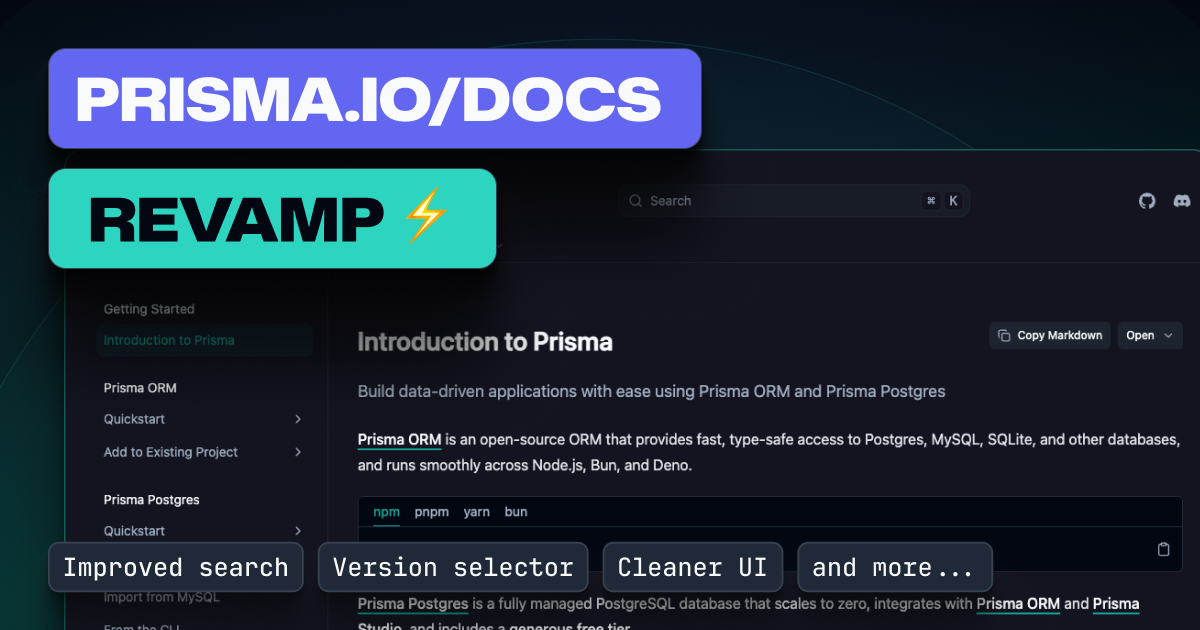Open the Open dropdown menu

click(1149, 335)
